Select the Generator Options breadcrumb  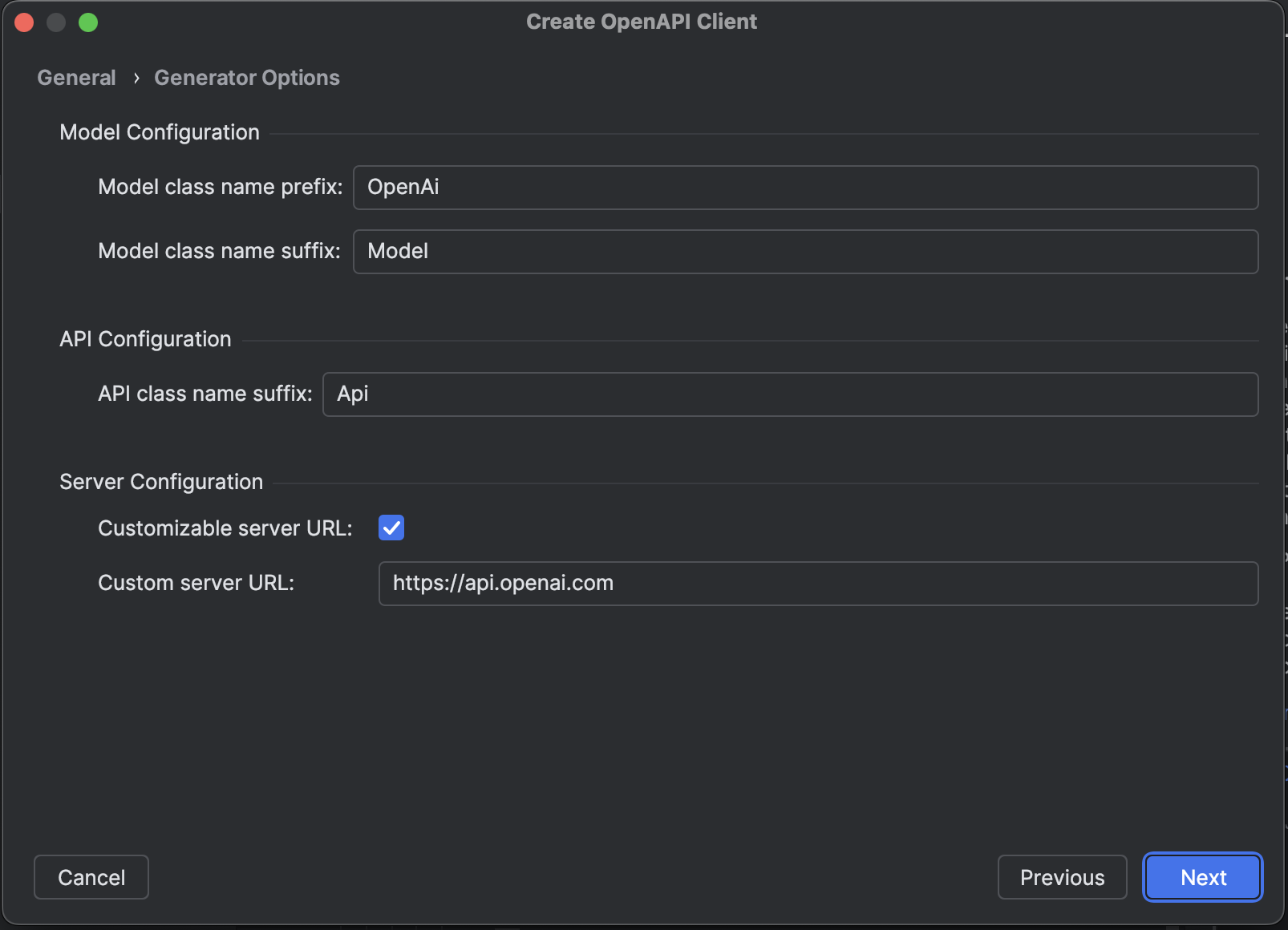tap(247, 78)
